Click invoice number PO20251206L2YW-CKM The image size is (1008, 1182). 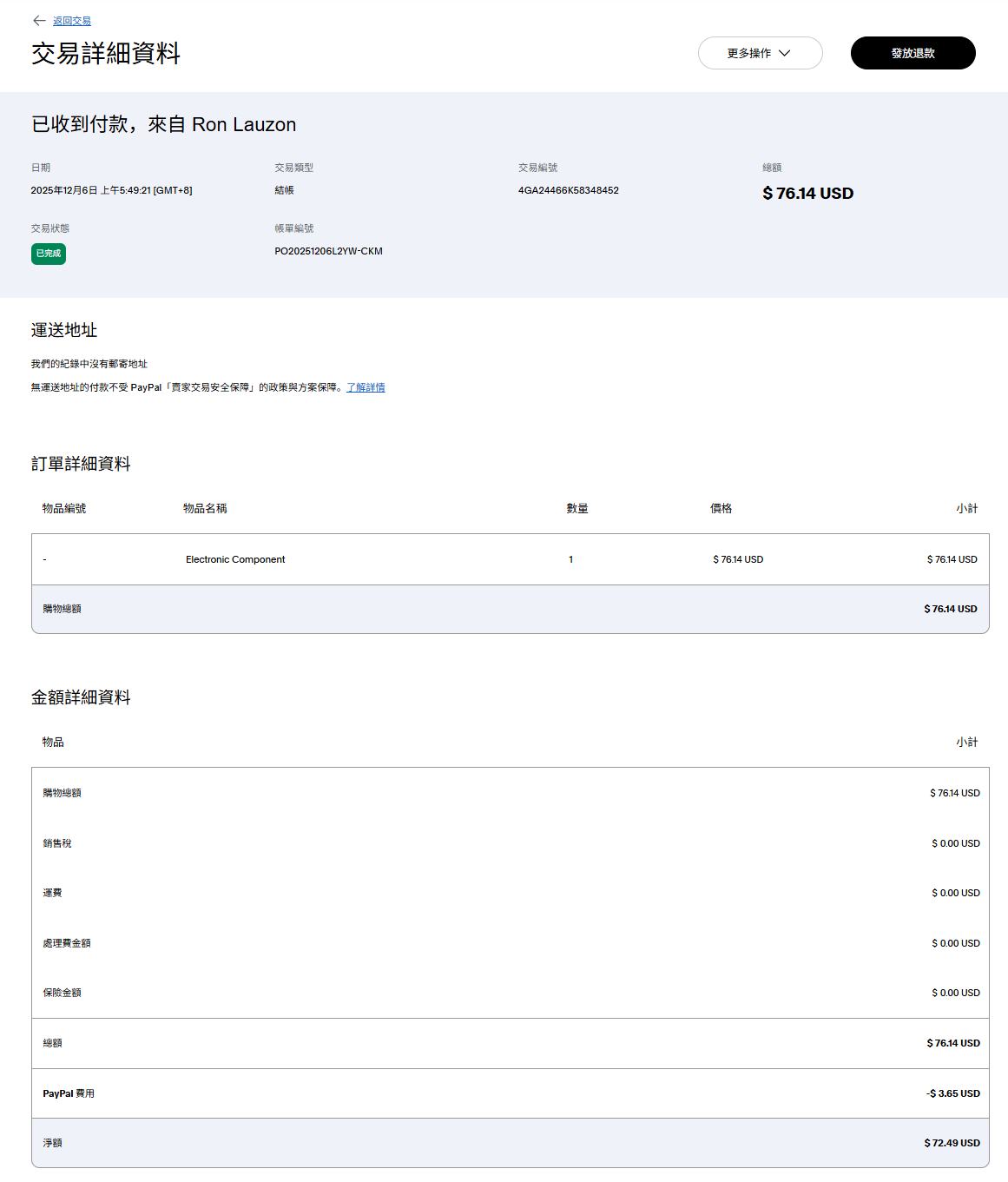328,251
